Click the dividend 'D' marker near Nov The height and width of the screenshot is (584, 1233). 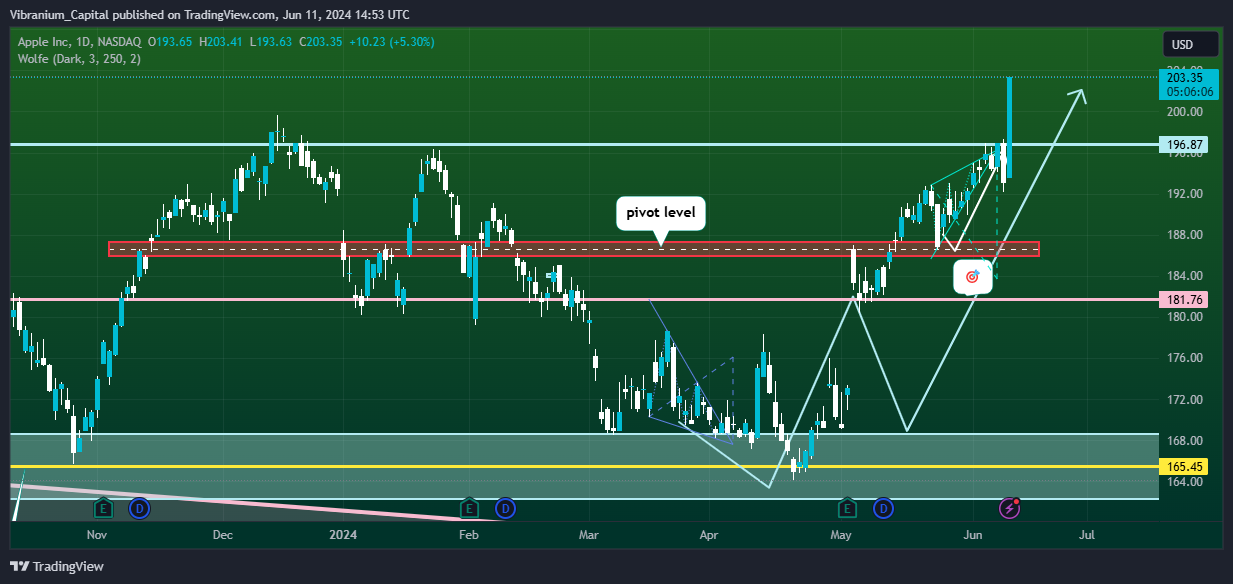coord(139,508)
